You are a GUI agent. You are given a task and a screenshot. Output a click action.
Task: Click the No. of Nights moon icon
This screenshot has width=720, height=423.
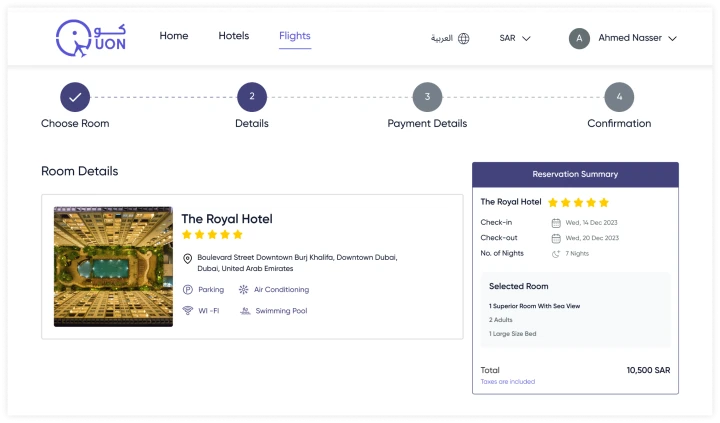[x=556, y=254]
